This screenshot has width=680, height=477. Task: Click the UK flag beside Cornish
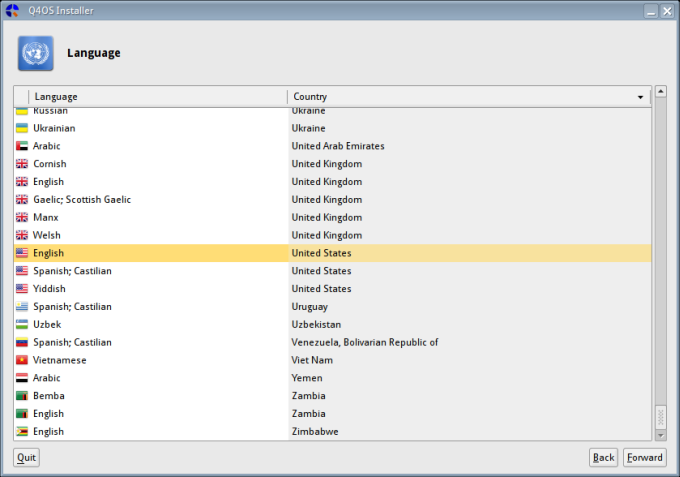[x=22, y=164]
